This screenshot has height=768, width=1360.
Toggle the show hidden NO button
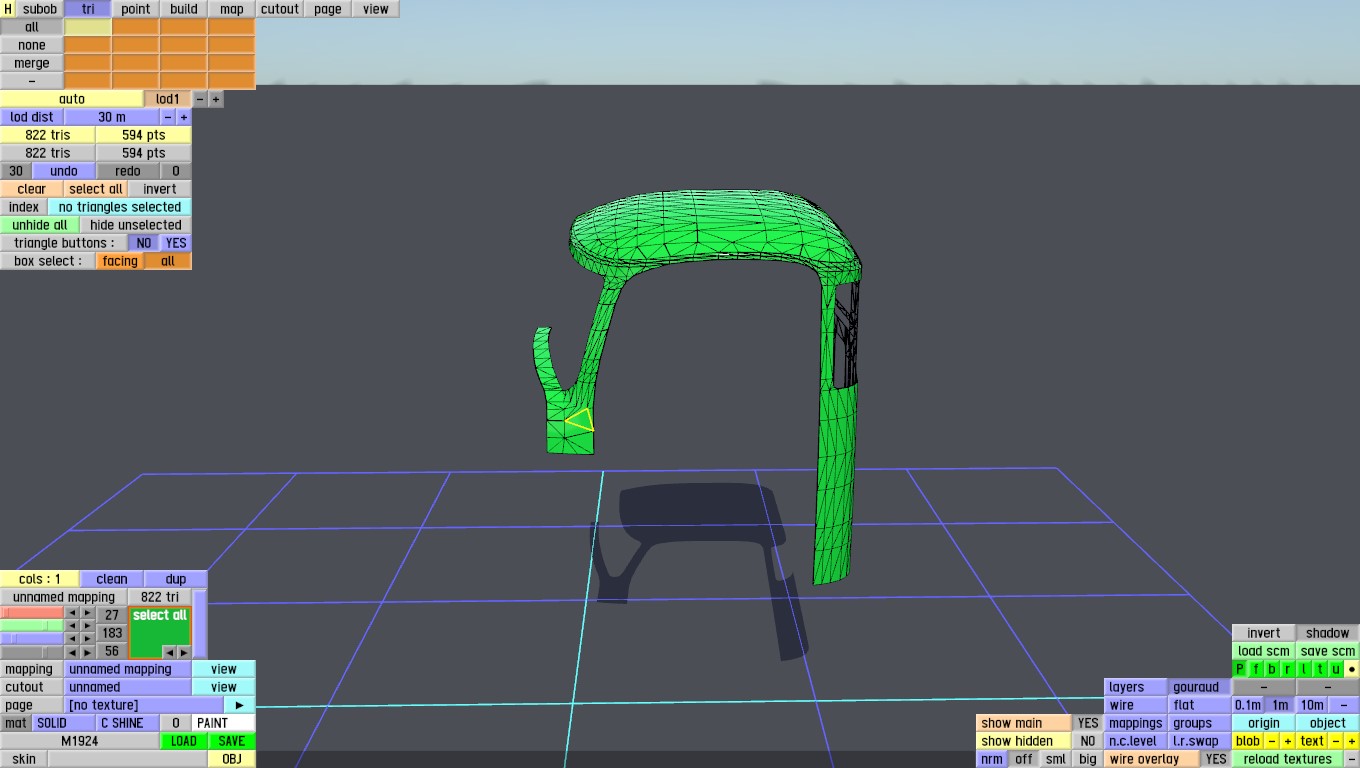tap(1088, 741)
